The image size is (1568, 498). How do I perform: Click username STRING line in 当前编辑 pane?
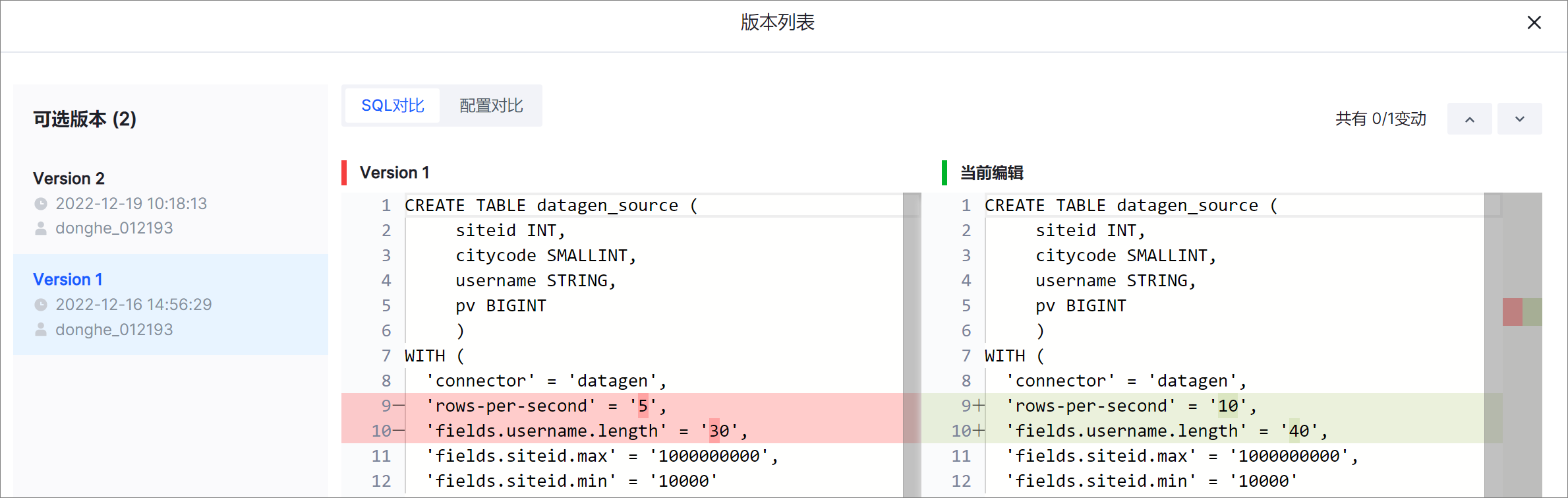pyautogui.click(x=1116, y=280)
